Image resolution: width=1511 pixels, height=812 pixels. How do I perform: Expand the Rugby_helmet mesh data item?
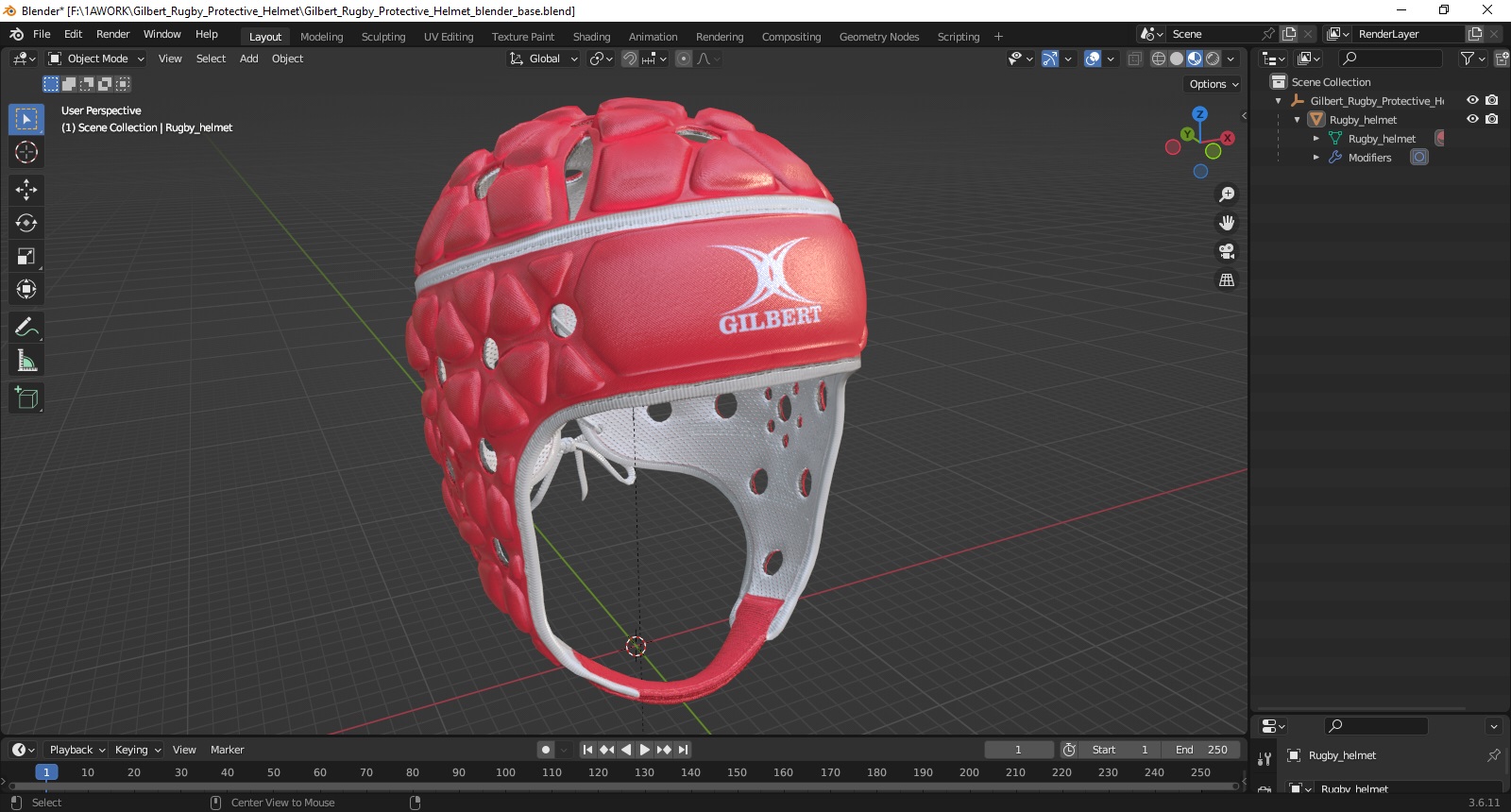[1316, 139]
